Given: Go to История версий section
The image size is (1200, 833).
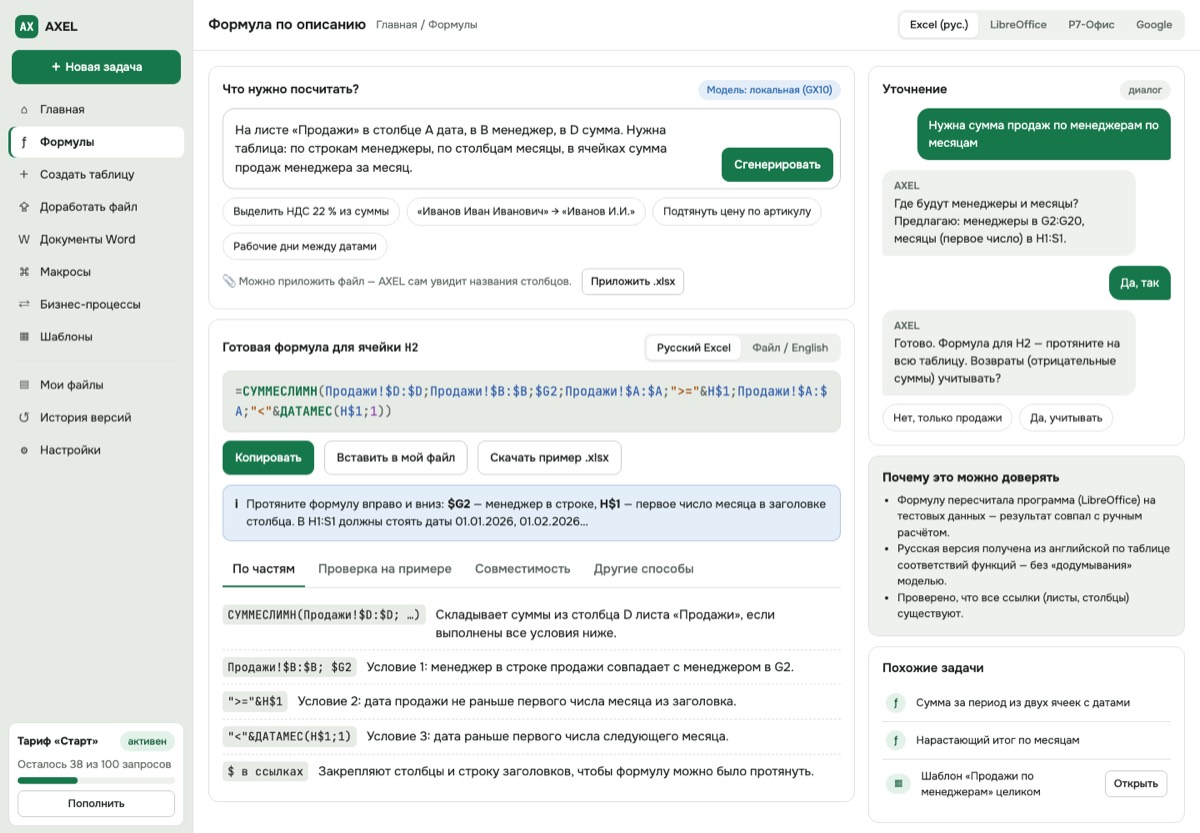Looking at the screenshot, I should click(96, 418).
